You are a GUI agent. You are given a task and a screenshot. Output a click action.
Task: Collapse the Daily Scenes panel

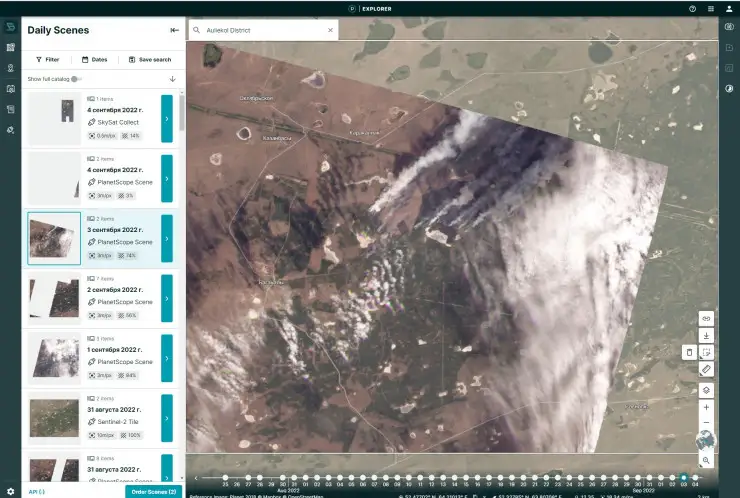coord(174,30)
